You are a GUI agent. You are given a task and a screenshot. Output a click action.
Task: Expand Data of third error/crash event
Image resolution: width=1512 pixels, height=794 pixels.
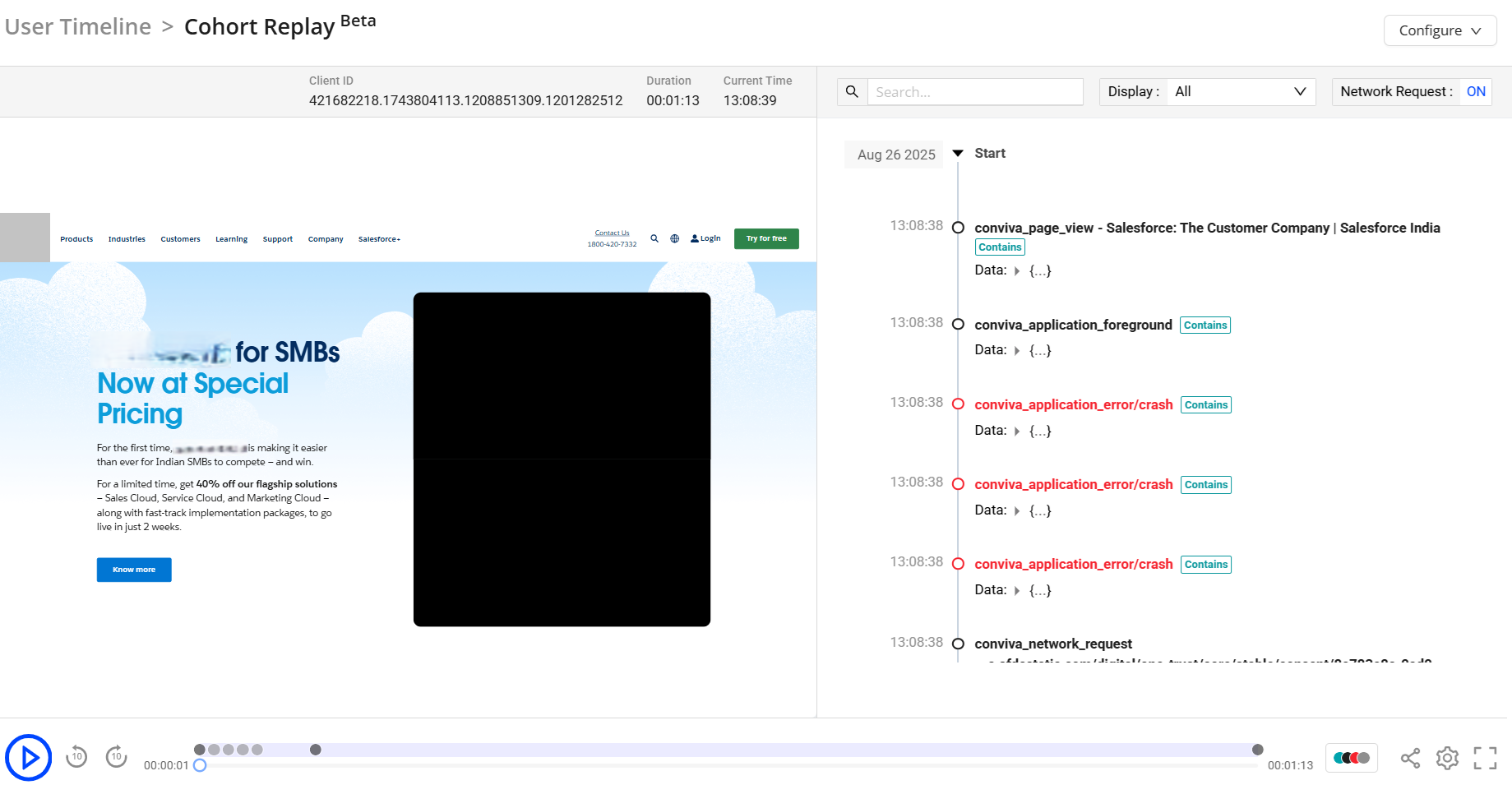(x=1017, y=591)
